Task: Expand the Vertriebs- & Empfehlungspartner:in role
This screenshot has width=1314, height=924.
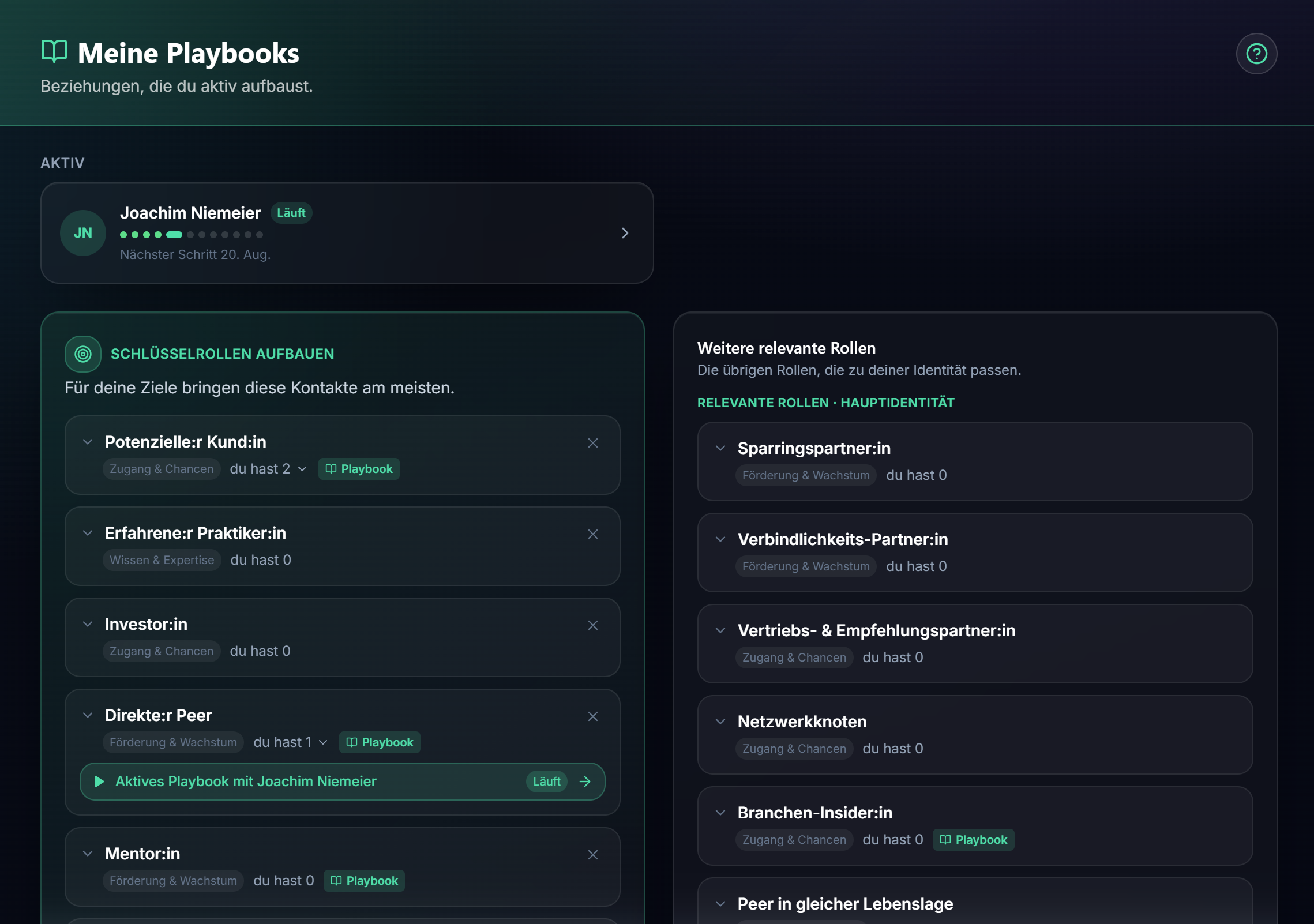Action: (x=720, y=630)
